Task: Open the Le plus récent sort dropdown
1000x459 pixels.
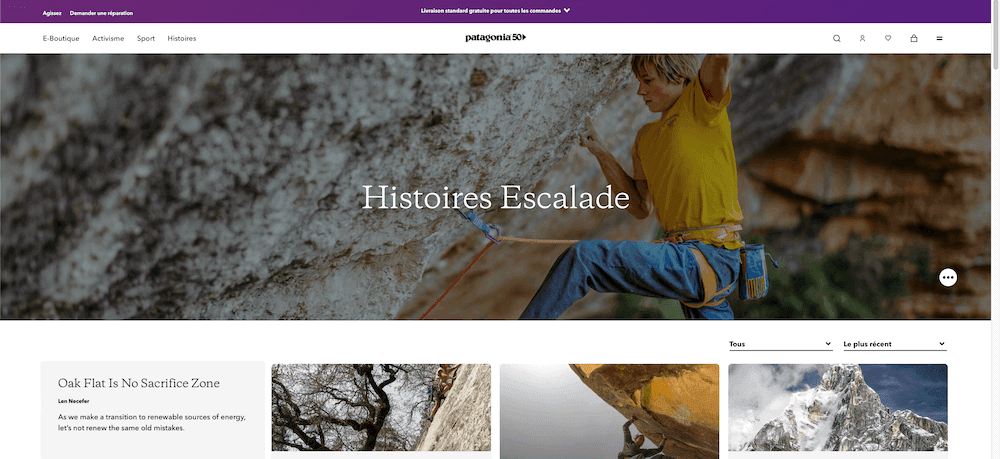Action: click(x=895, y=344)
